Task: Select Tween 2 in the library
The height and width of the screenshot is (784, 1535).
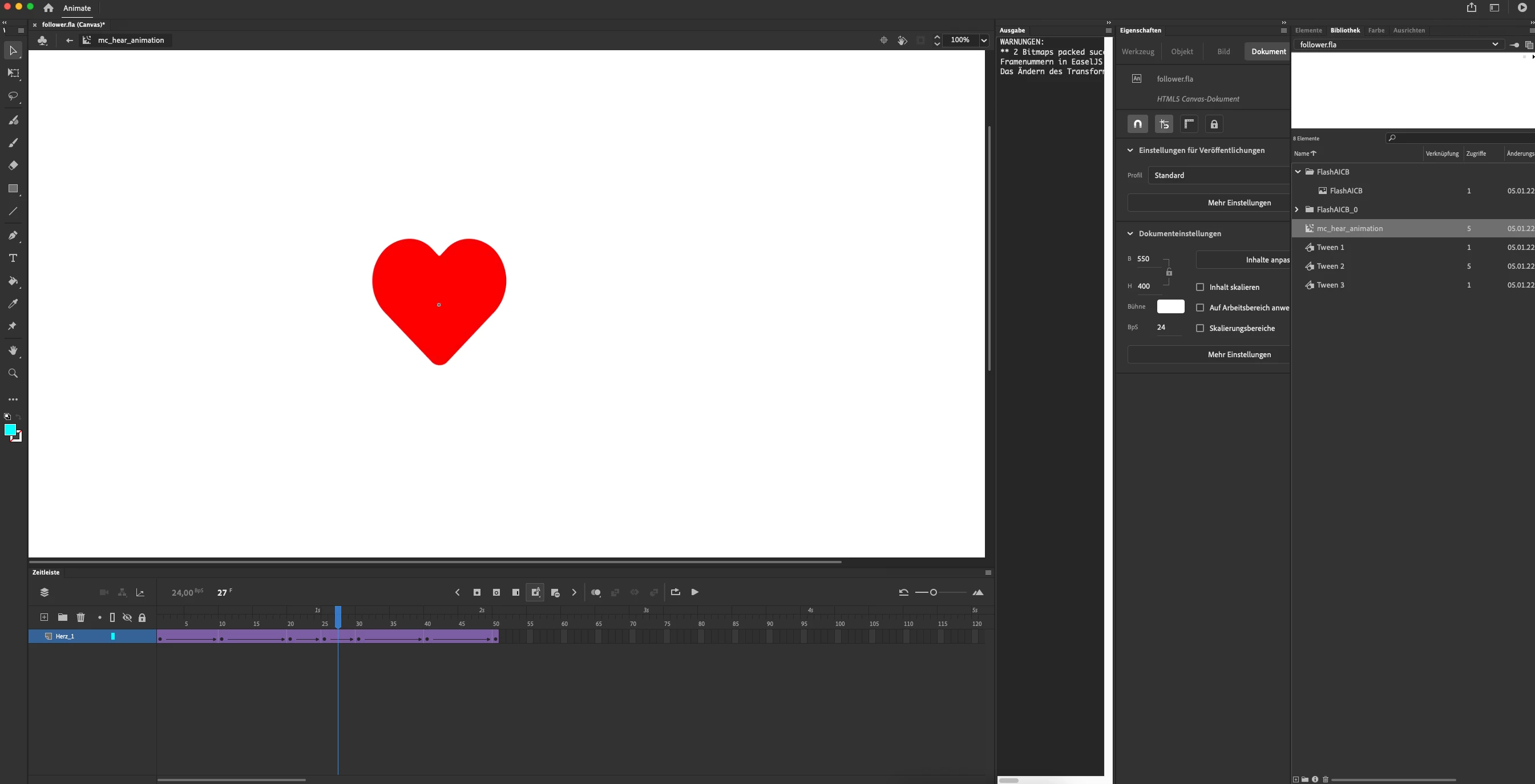Action: click(1330, 266)
